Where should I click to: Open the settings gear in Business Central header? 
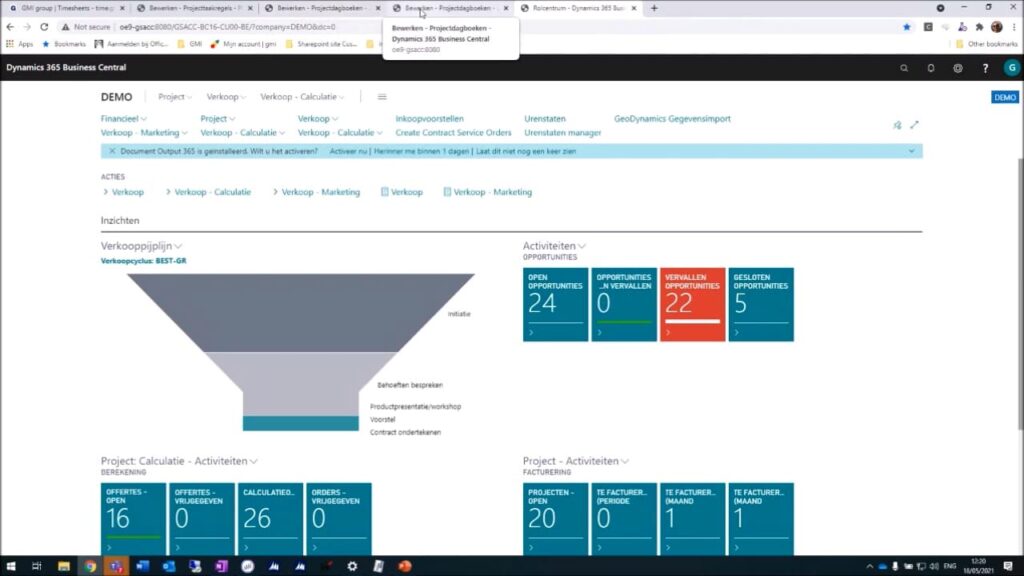pos(958,68)
